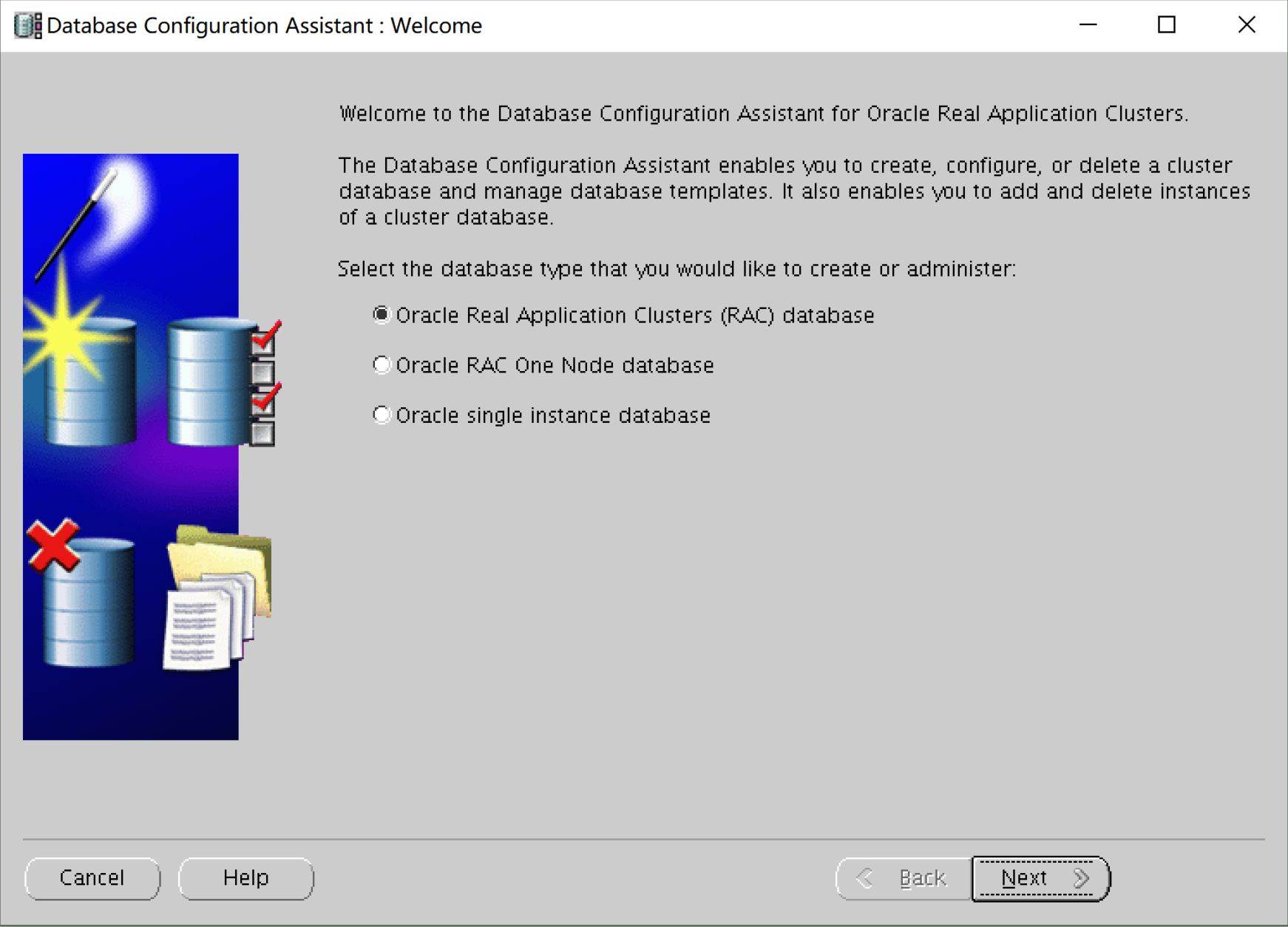Viewport: 1288px width, 927px height.
Task: Go to the Next wizard step
Action: (x=1041, y=878)
